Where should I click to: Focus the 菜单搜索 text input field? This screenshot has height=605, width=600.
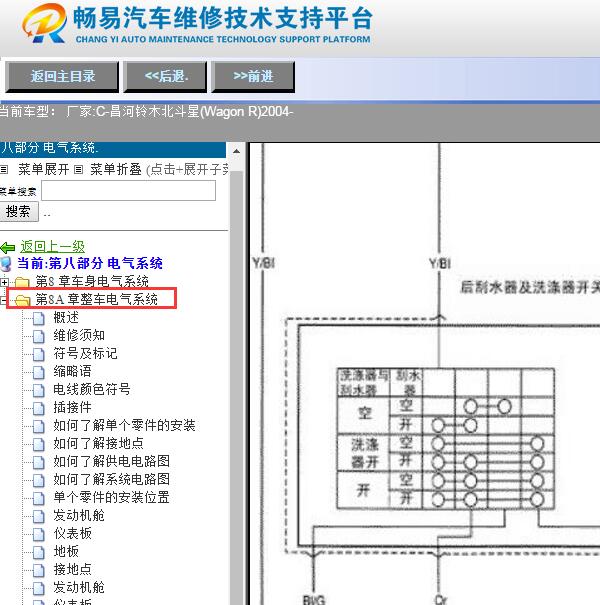coord(128,191)
